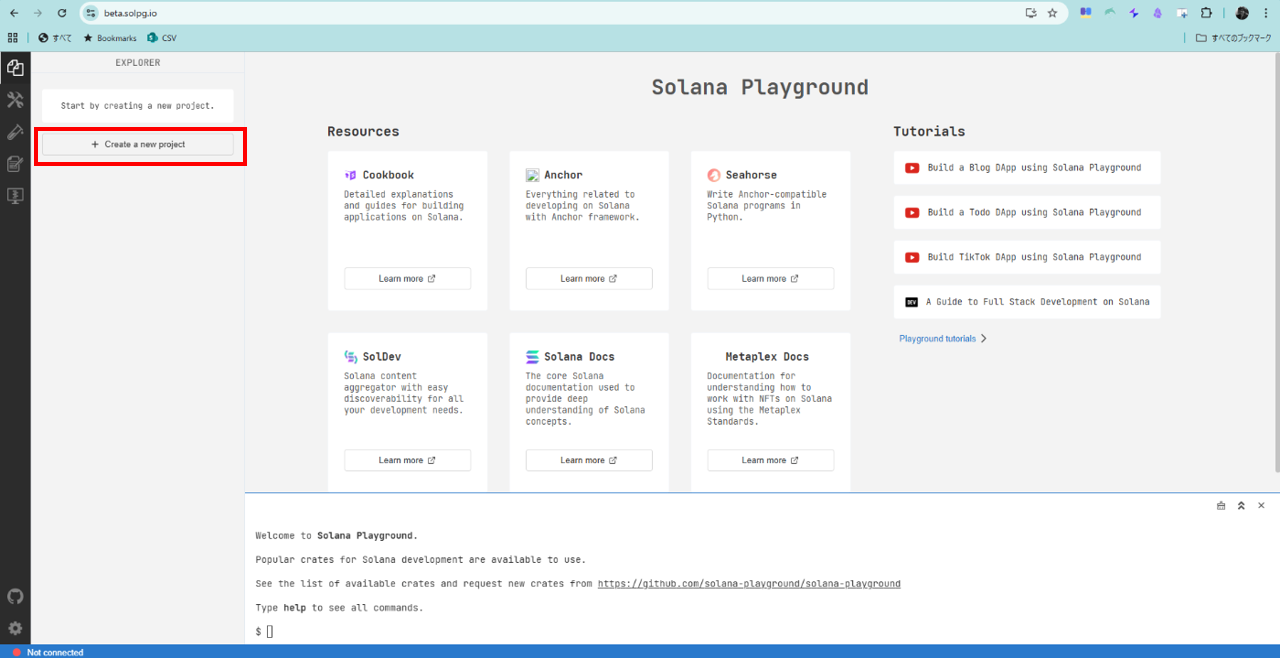
Task: Open the Bookmarks folder in bookmarks bar
Action: click(110, 38)
